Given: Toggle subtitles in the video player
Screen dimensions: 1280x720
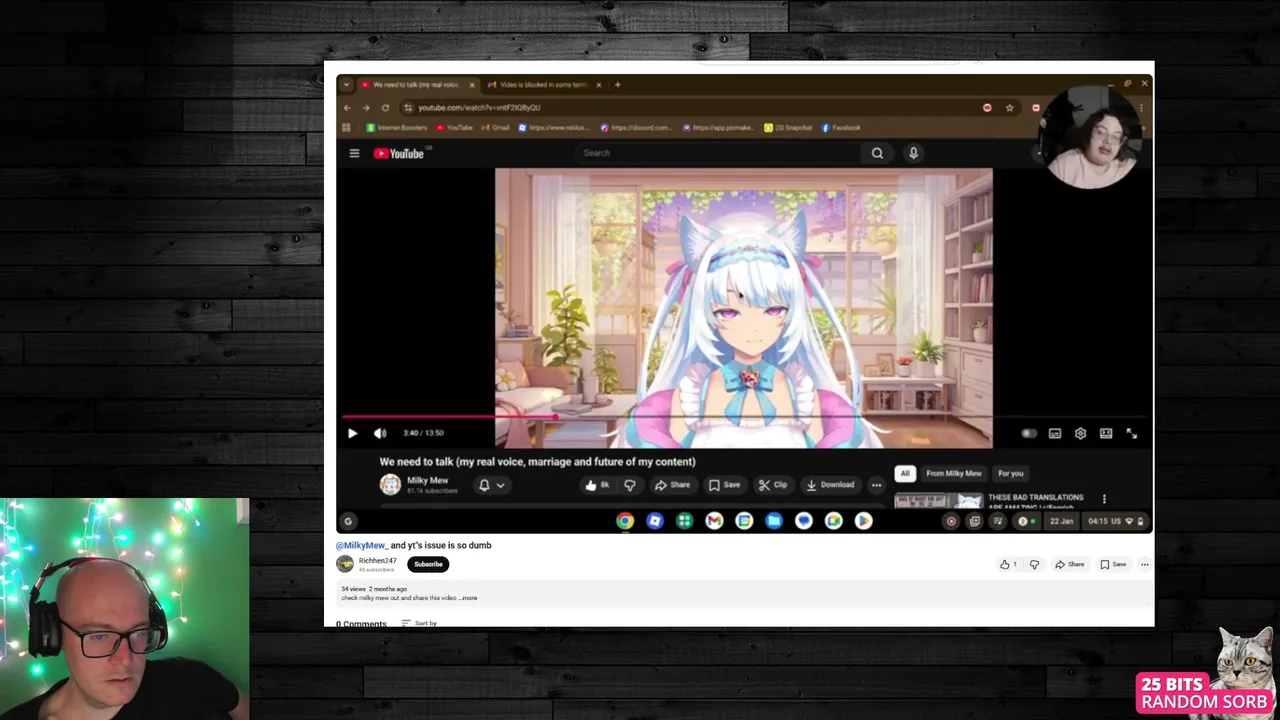Looking at the screenshot, I should pos(1055,433).
